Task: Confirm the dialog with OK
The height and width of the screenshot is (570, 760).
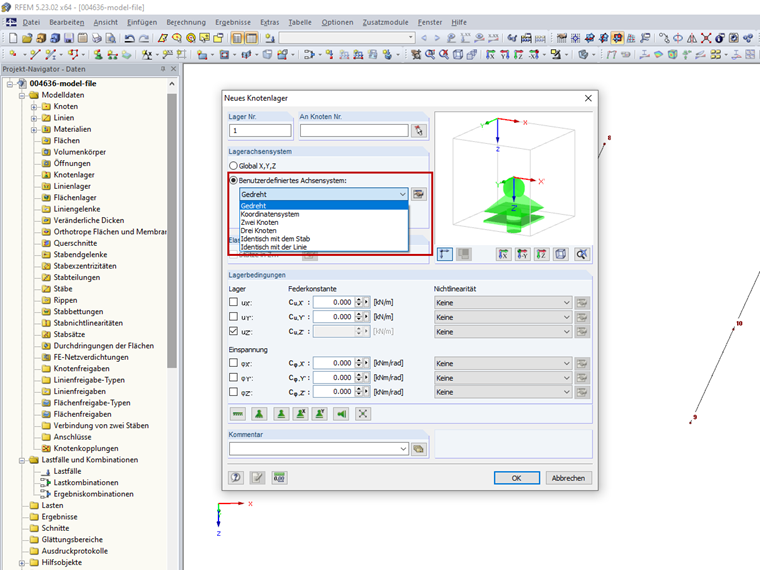Action: [517, 478]
